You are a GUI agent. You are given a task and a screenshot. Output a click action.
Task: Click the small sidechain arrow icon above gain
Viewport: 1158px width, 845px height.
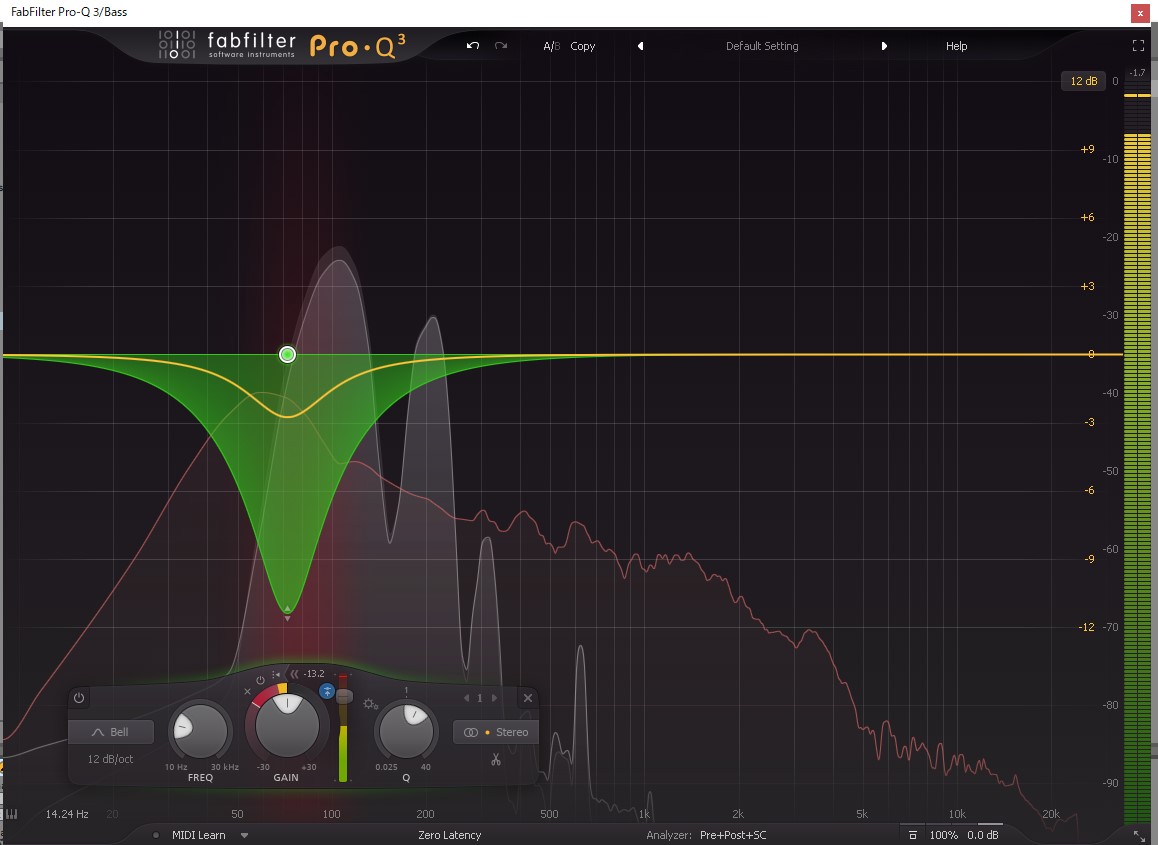pyautogui.click(x=275, y=674)
